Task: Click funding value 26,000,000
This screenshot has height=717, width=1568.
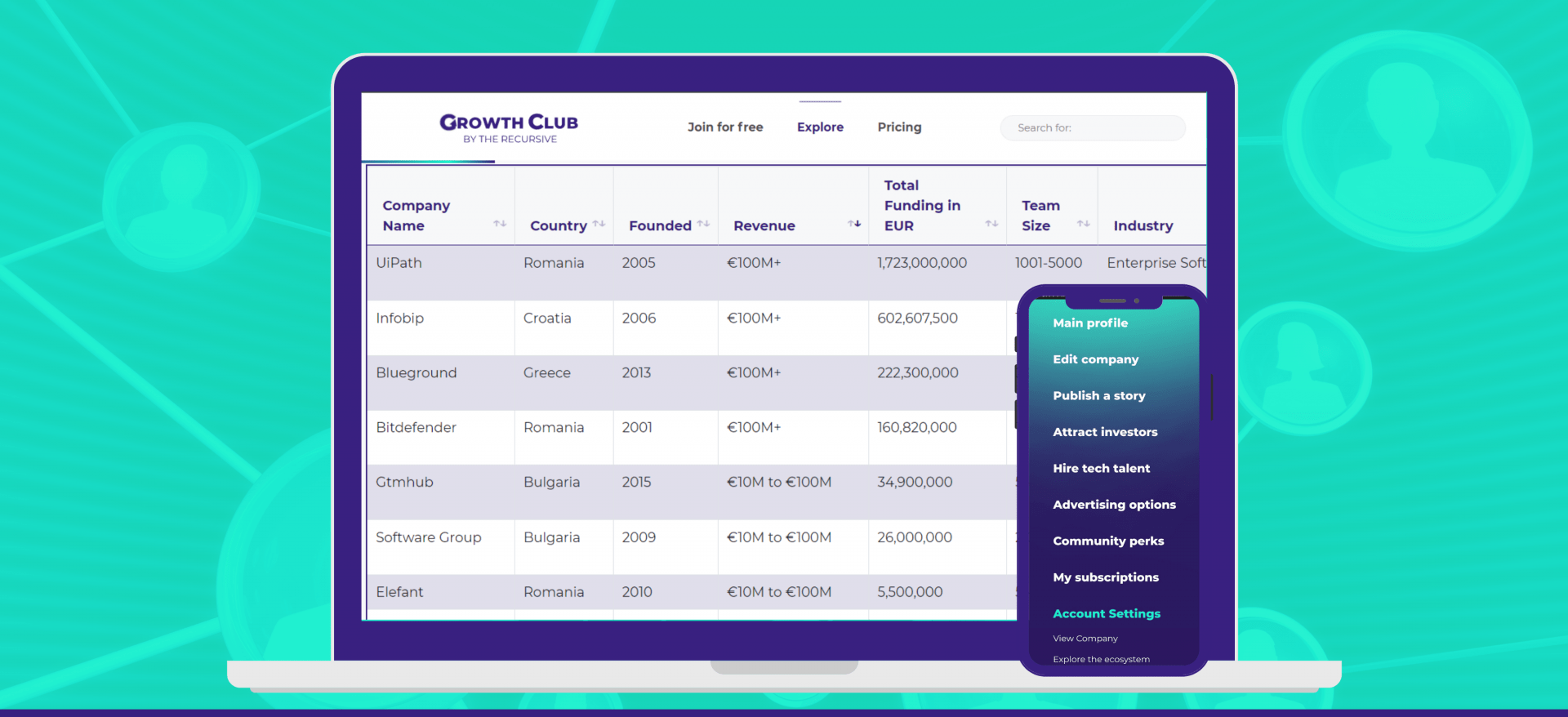Action: [x=915, y=538]
